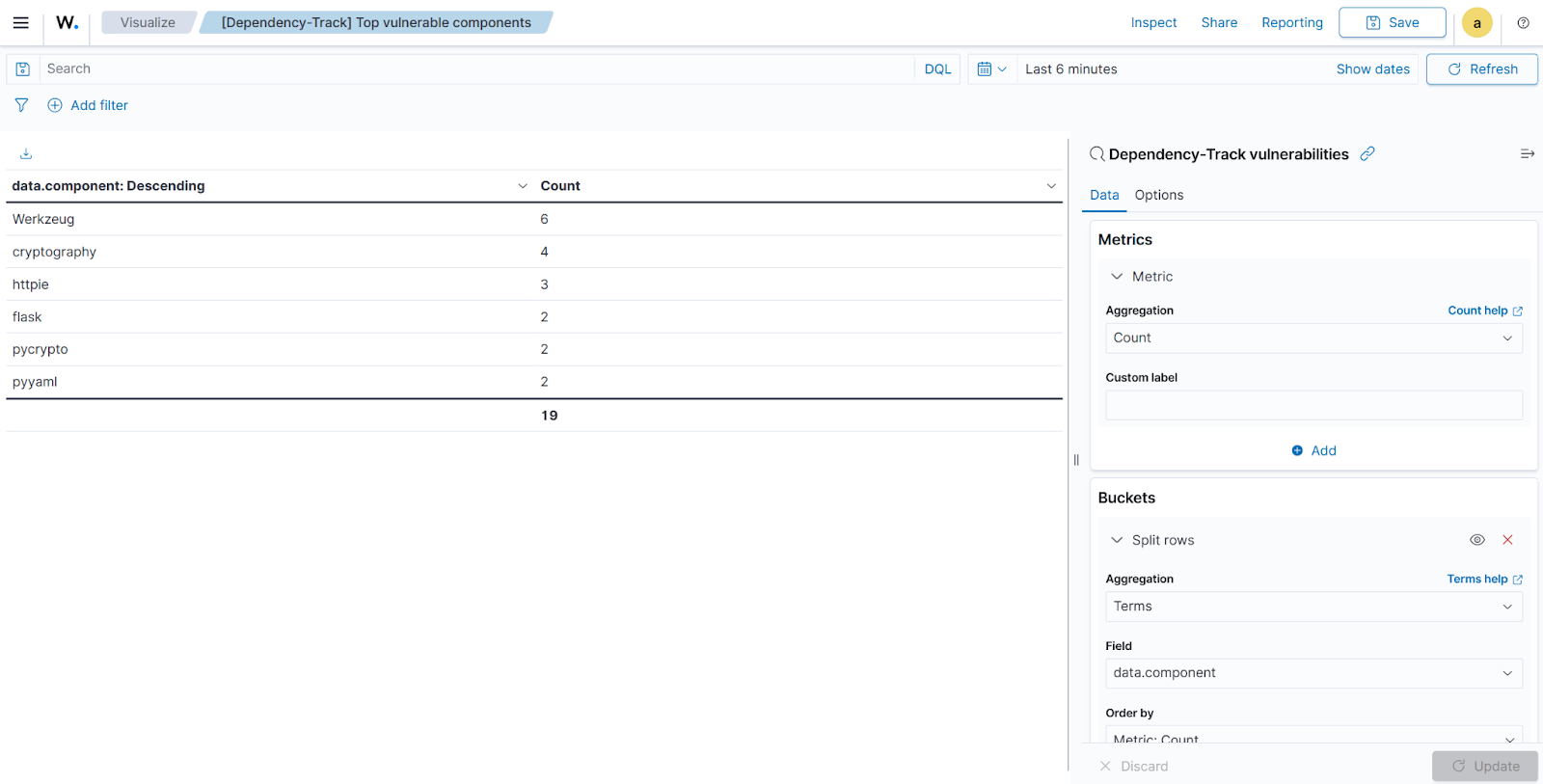Click the panel resize handle
This screenshot has width=1543, height=784.
[1076, 460]
